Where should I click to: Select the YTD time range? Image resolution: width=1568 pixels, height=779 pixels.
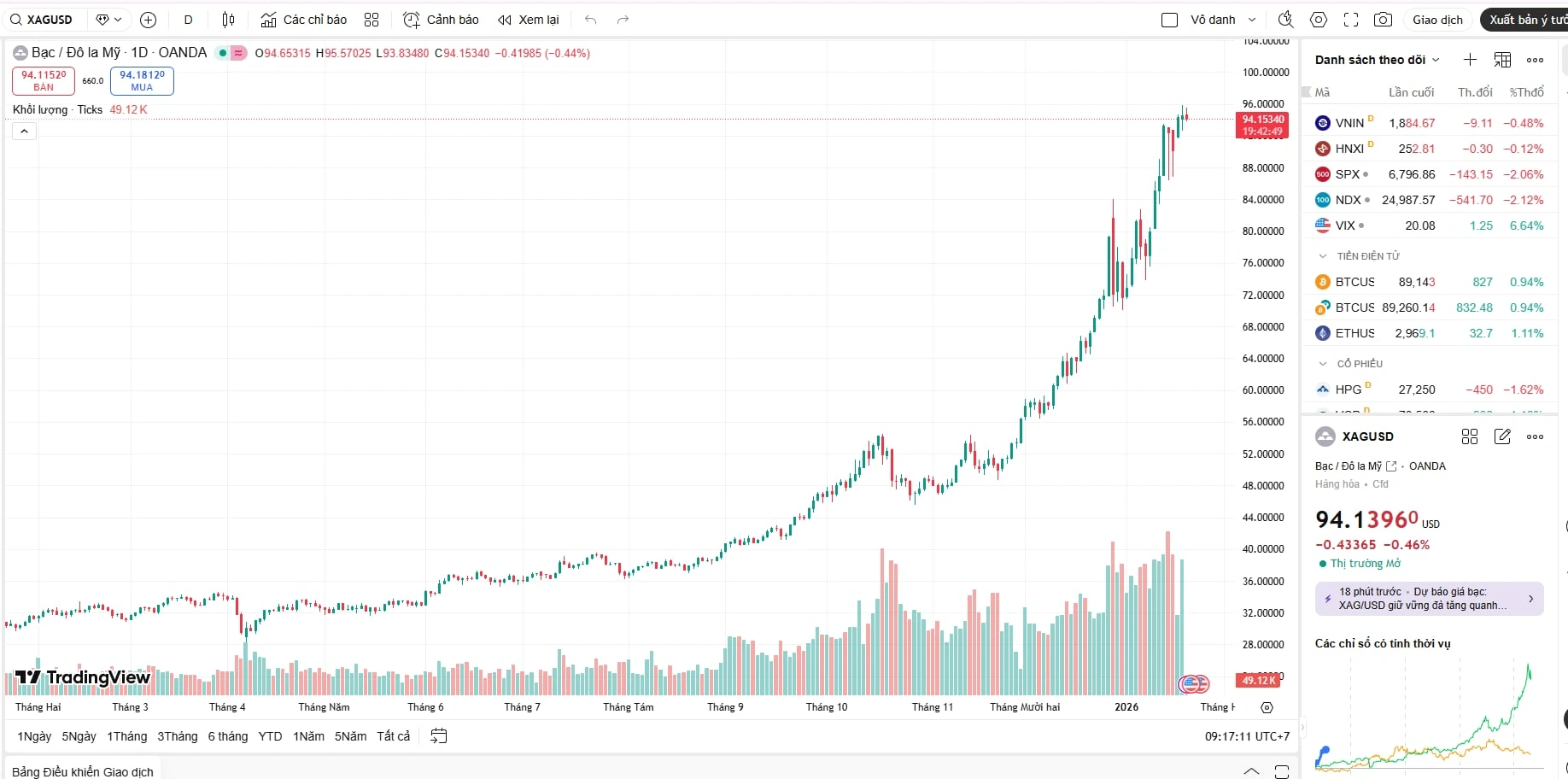[x=270, y=735]
